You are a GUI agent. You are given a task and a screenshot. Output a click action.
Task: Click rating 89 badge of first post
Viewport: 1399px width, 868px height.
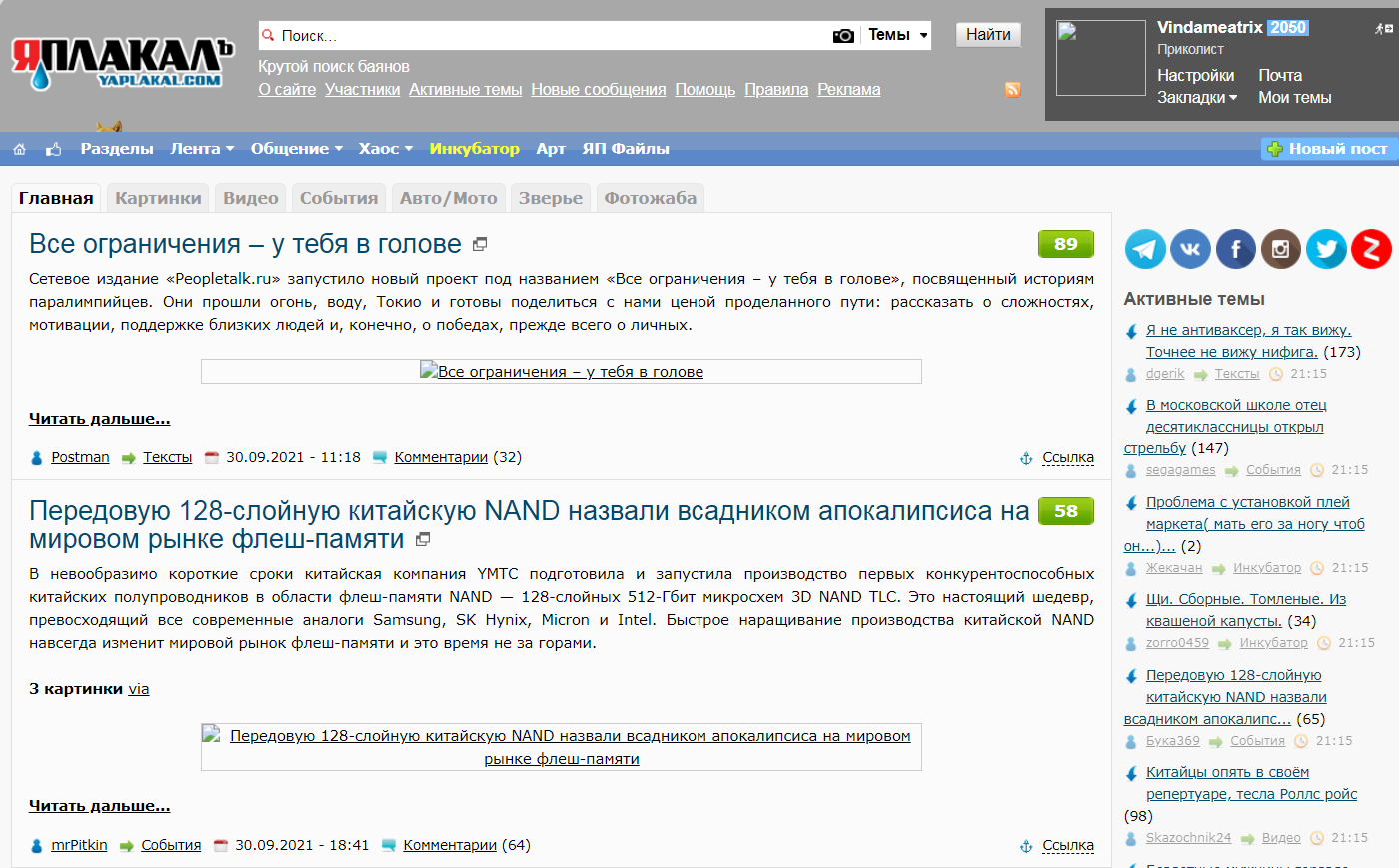coord(1066,244)
